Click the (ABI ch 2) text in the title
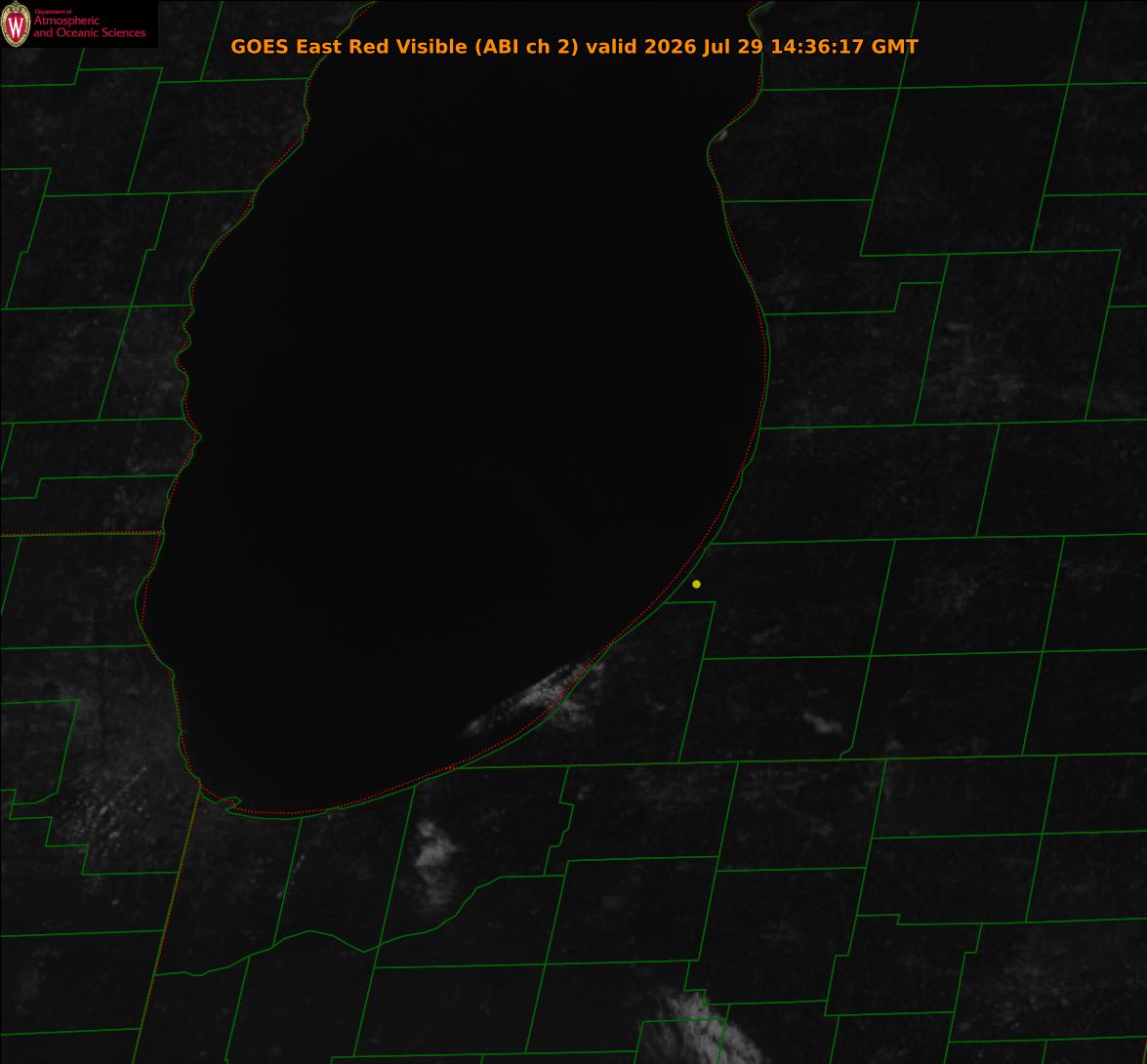Screen dimensions: 1147x1064 (527, 47)
